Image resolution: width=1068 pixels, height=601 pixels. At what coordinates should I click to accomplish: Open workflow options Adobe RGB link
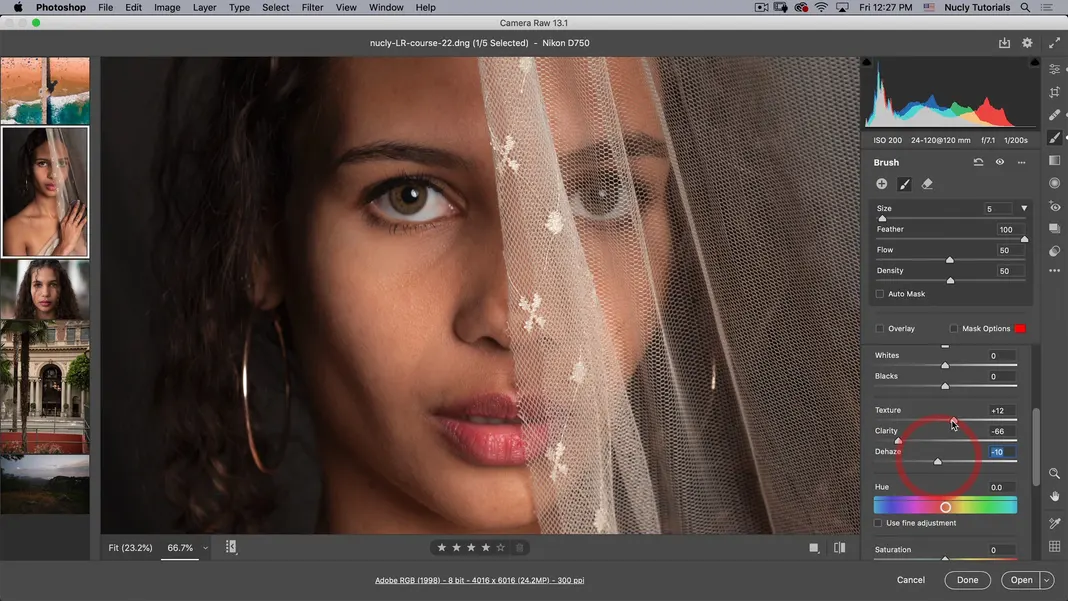coord(479,581)
